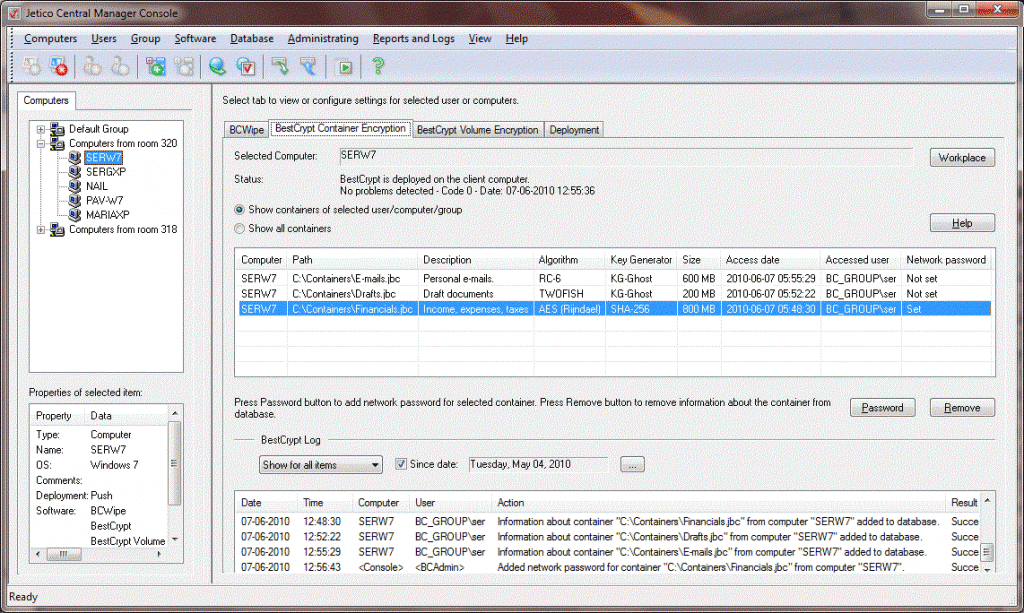
Task: Open the Administrating menu
Action: [x=323, y=39]
